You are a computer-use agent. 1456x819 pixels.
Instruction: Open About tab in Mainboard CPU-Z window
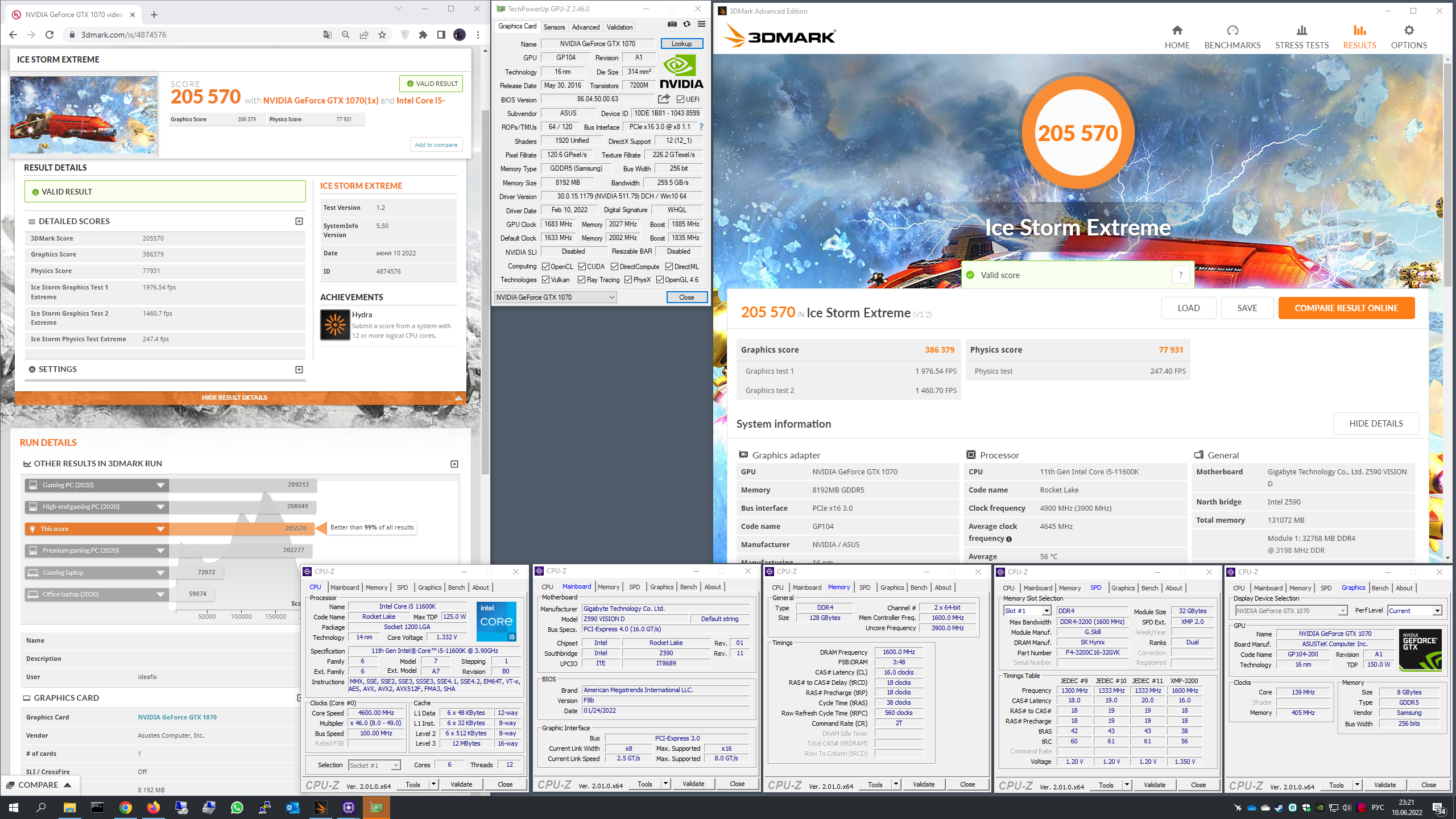click(713, 587)
